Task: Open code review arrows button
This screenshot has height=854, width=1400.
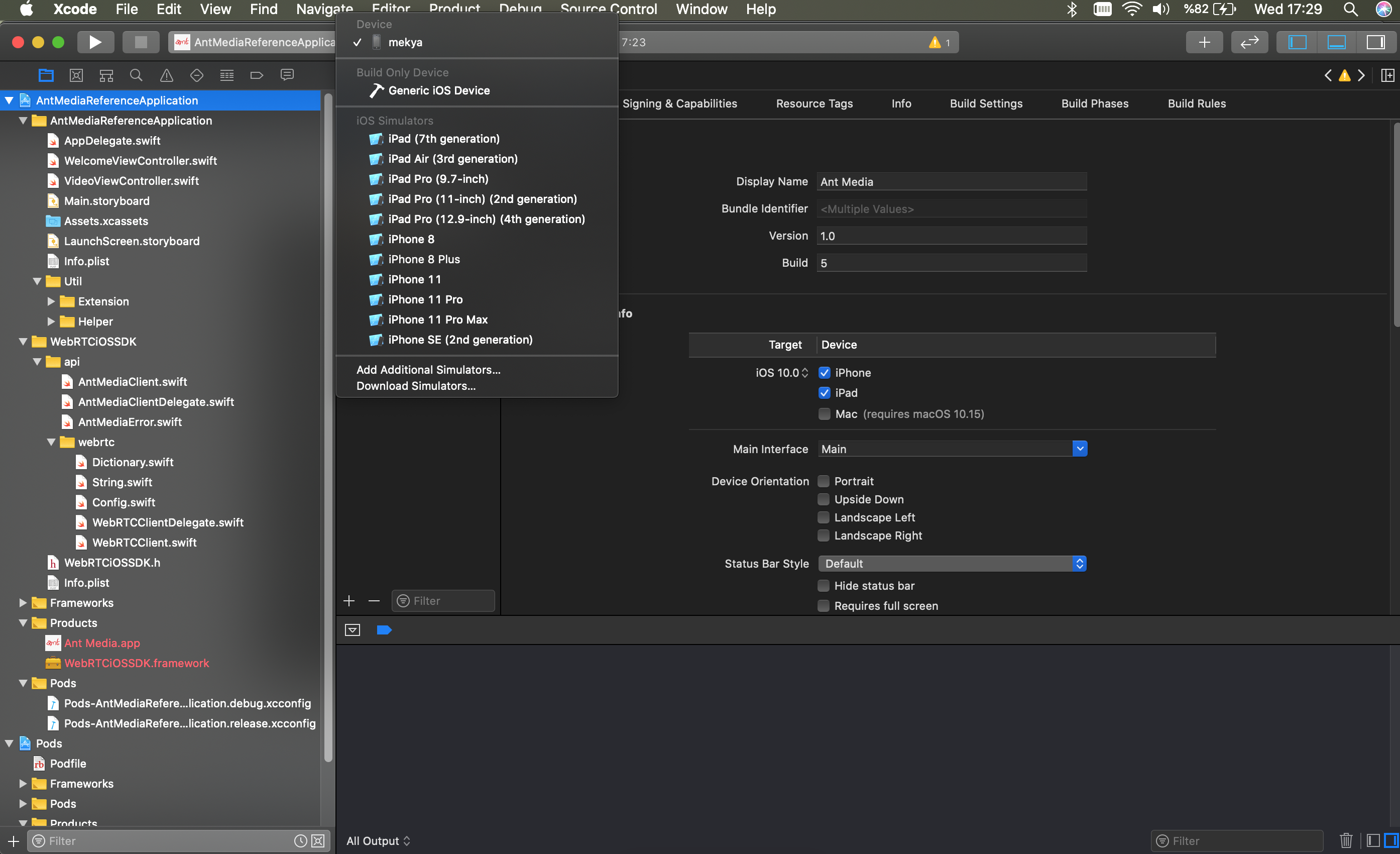Action: pos(1249,42)
